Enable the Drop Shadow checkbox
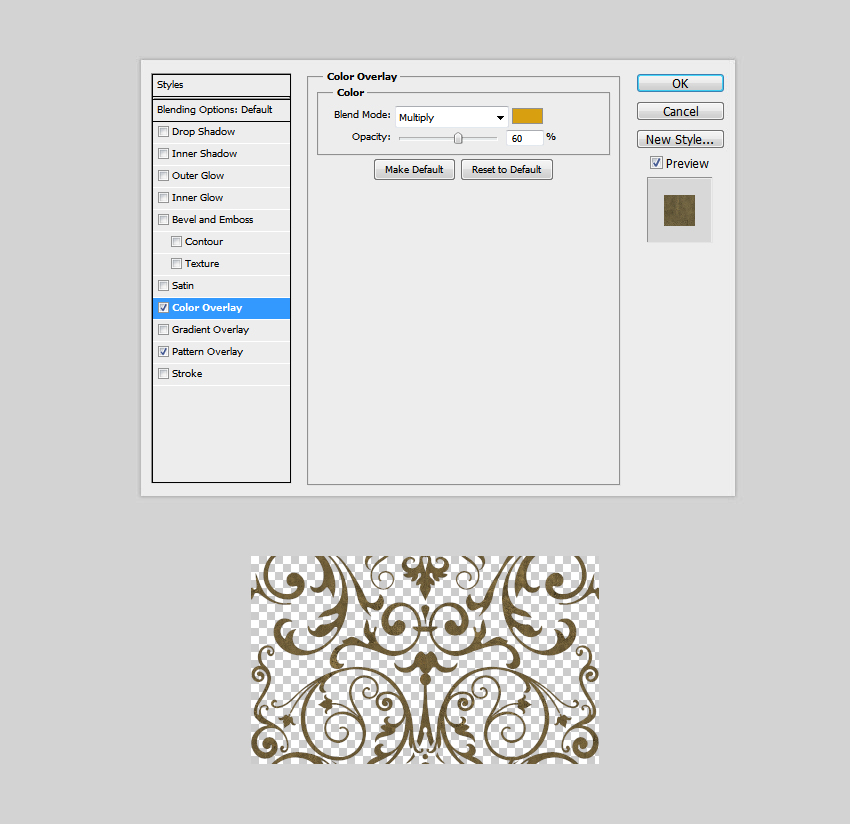850x824 pixels. (163, 132)
